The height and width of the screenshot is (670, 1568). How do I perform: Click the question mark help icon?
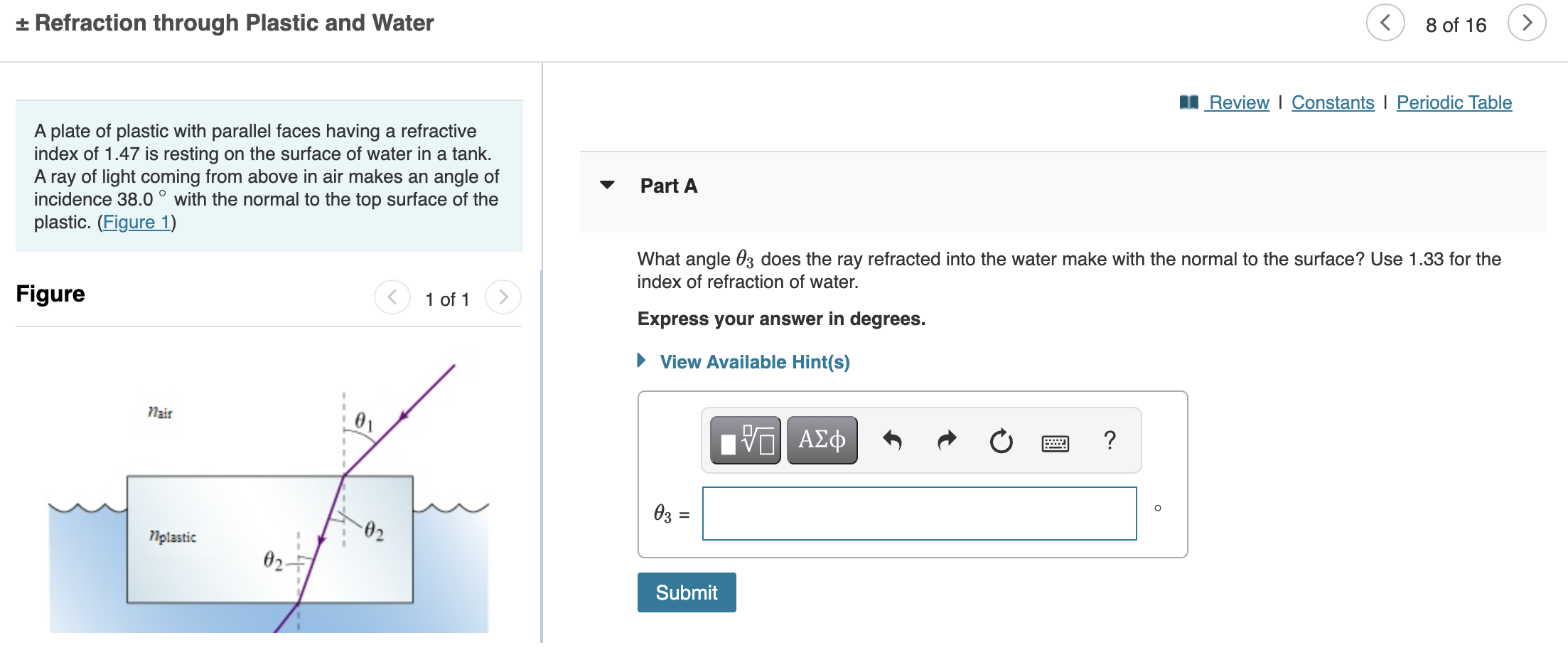pyautogui.click(x=1110, y=441)
